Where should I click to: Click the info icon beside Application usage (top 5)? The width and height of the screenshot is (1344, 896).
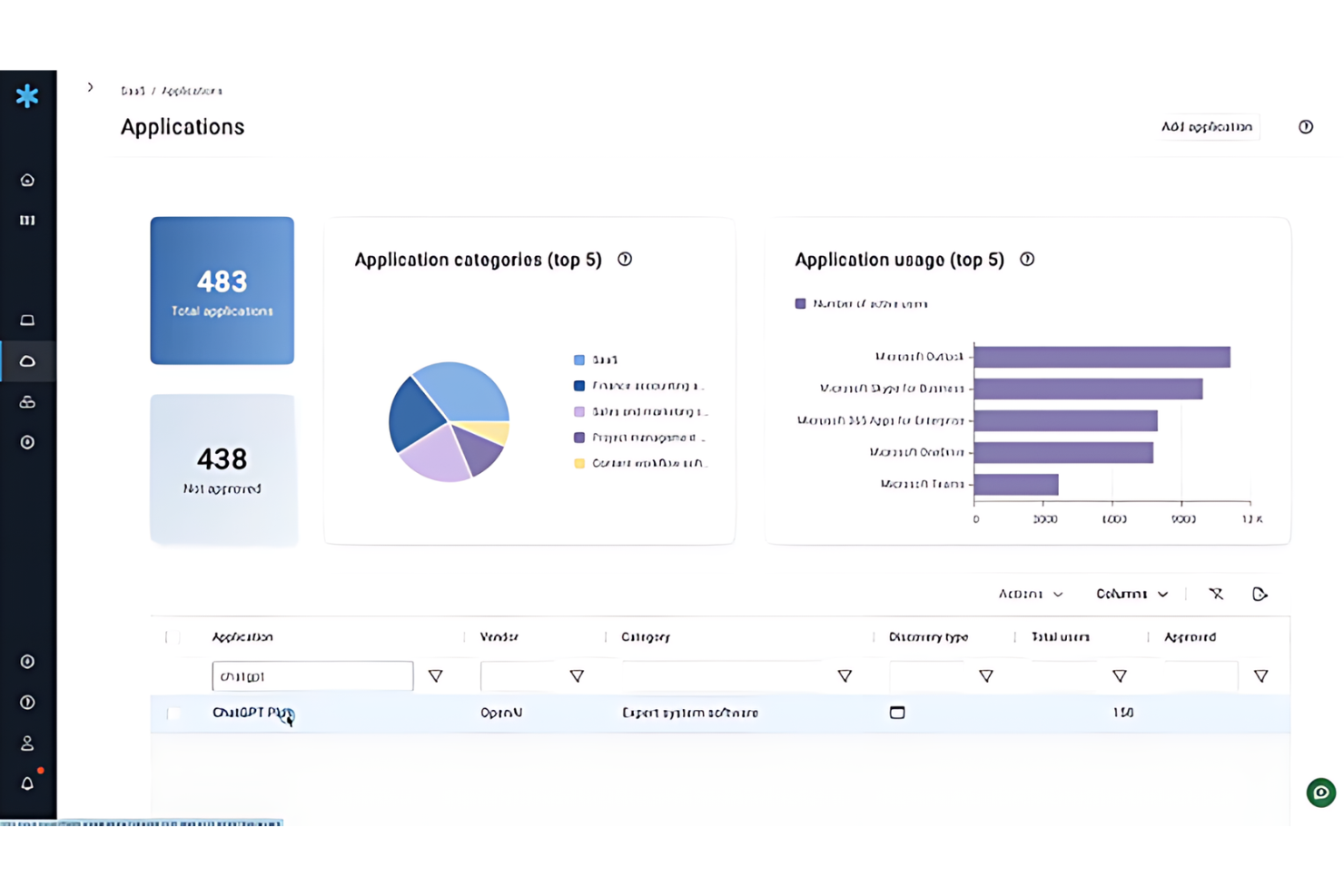(x=1027, y=260)
